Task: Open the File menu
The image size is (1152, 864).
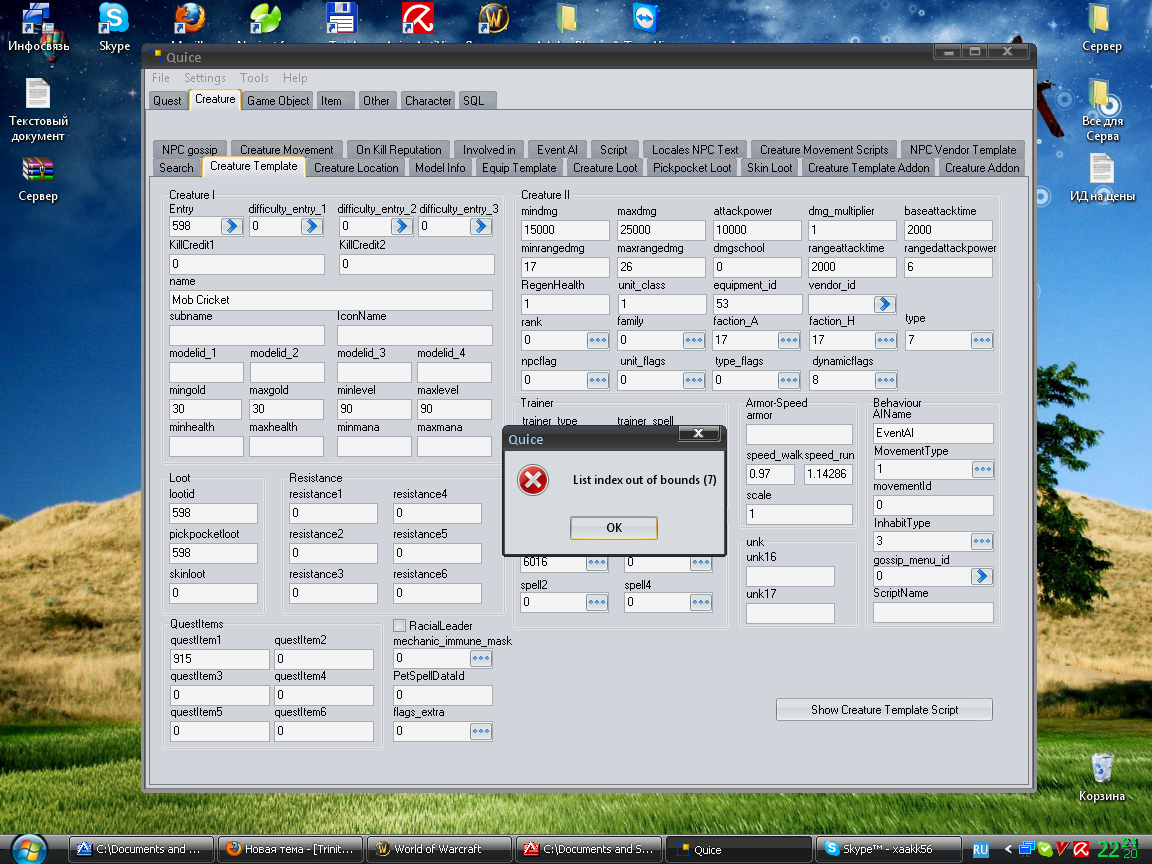Action: [161, 78]
